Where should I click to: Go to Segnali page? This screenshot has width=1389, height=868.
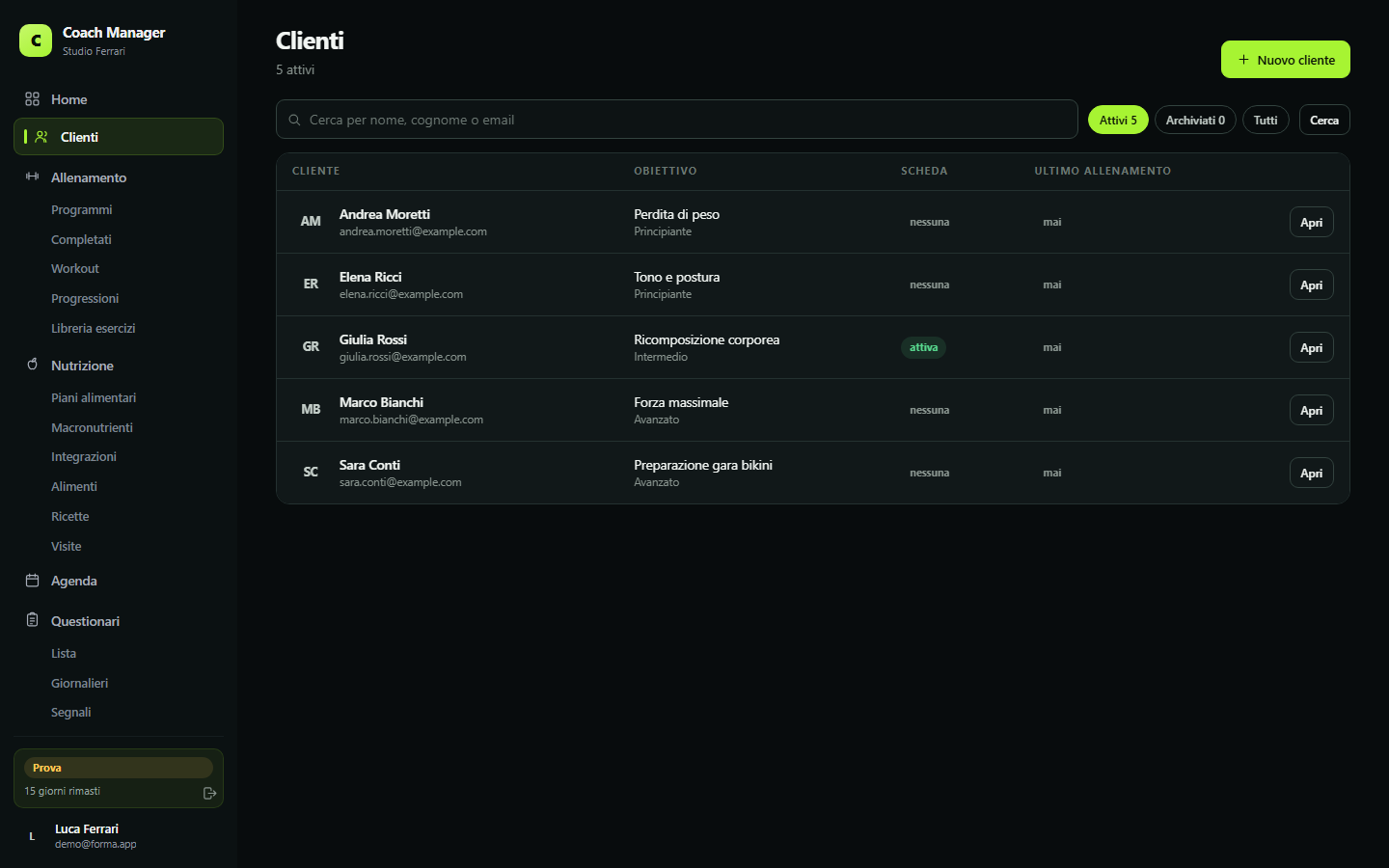tap(71, 712)
